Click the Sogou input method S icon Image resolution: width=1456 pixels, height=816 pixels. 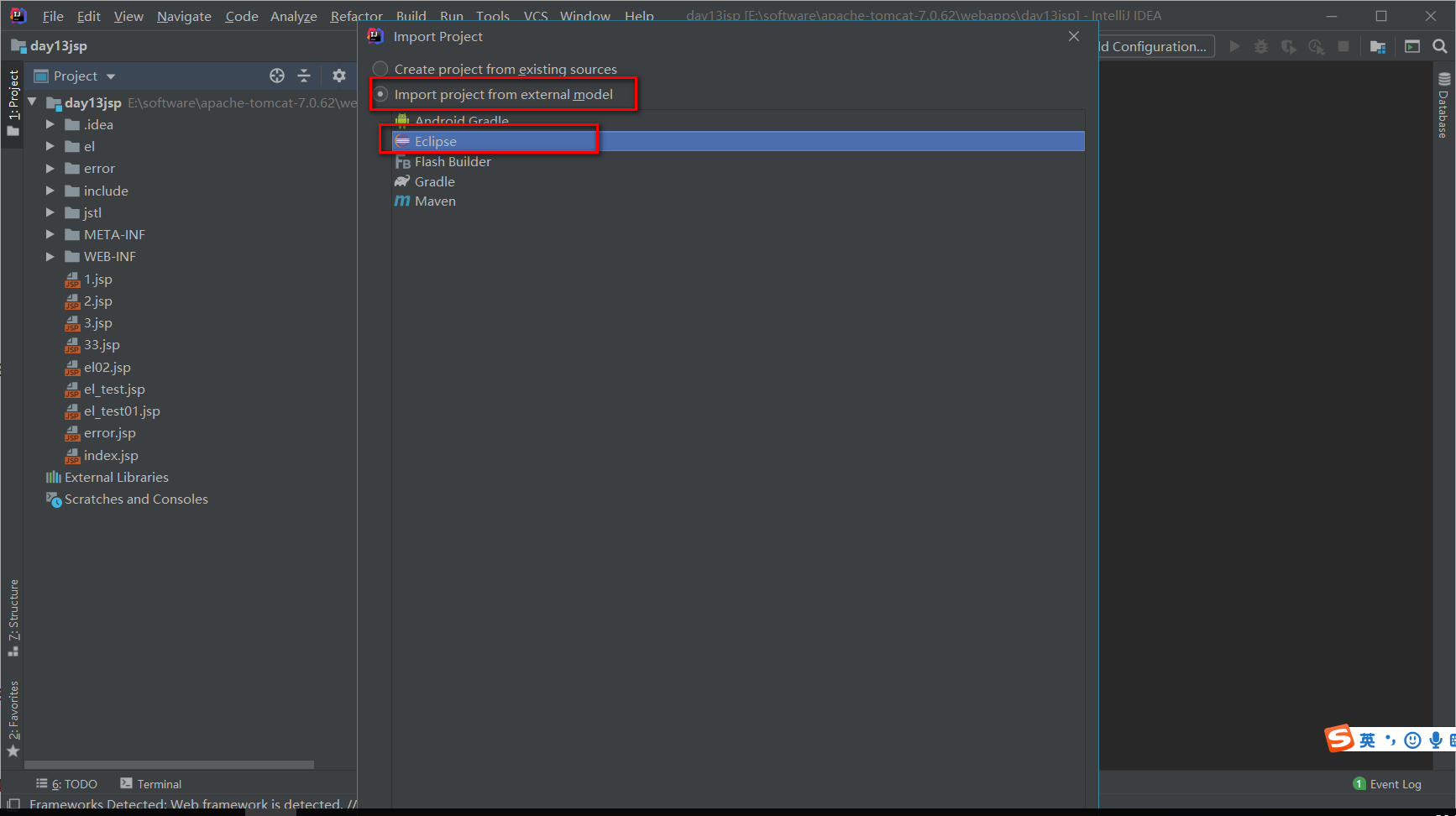click(x=1339, y=739)
